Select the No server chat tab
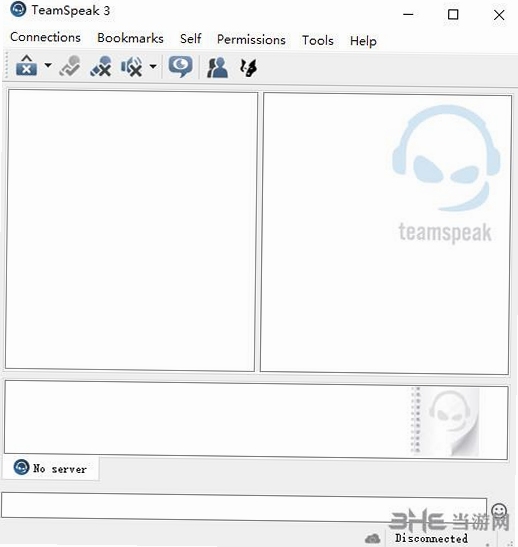Viewport: 518px width, 547px height. 51,468
